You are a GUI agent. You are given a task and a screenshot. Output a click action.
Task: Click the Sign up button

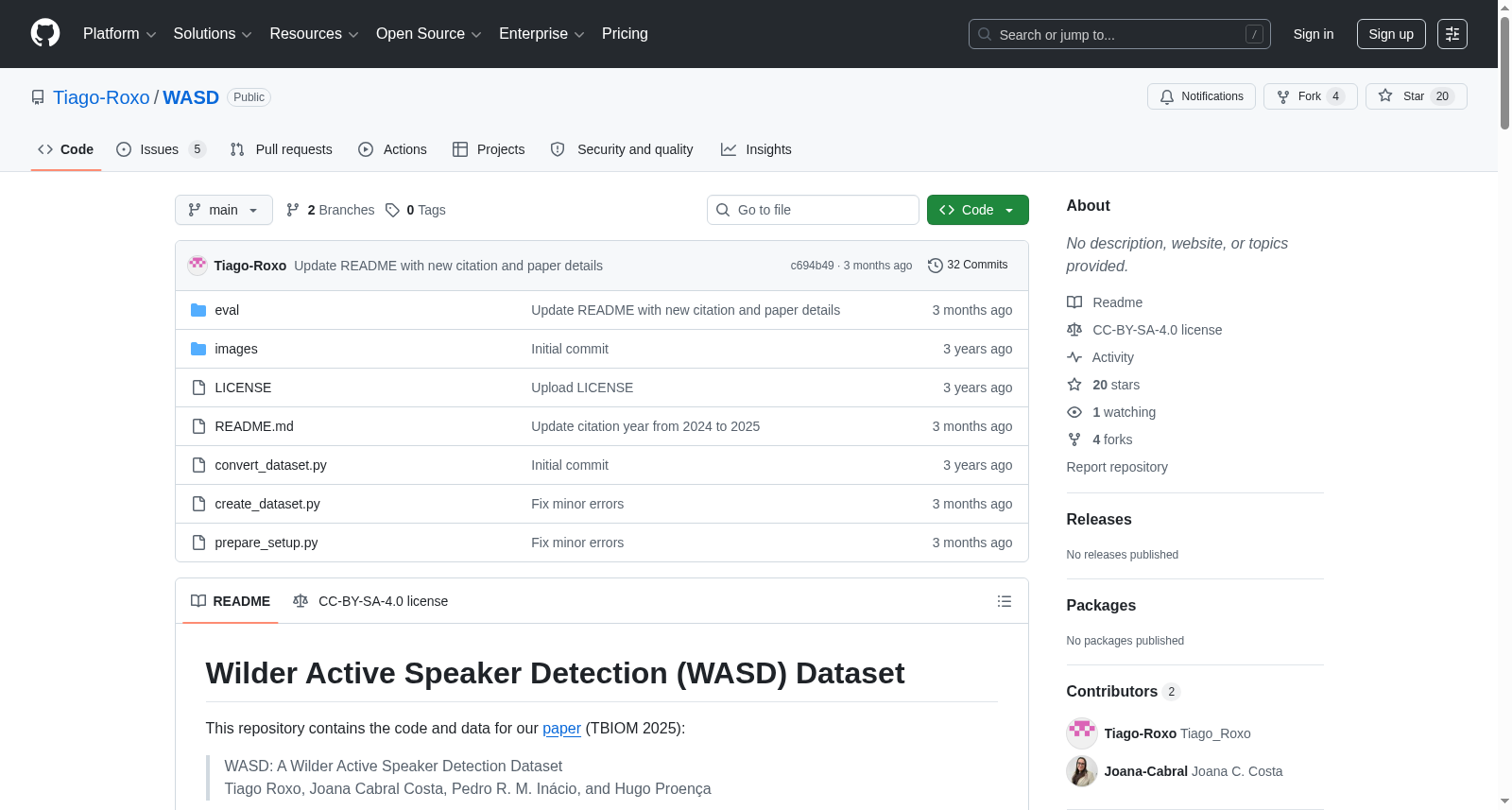point(1391,34)
